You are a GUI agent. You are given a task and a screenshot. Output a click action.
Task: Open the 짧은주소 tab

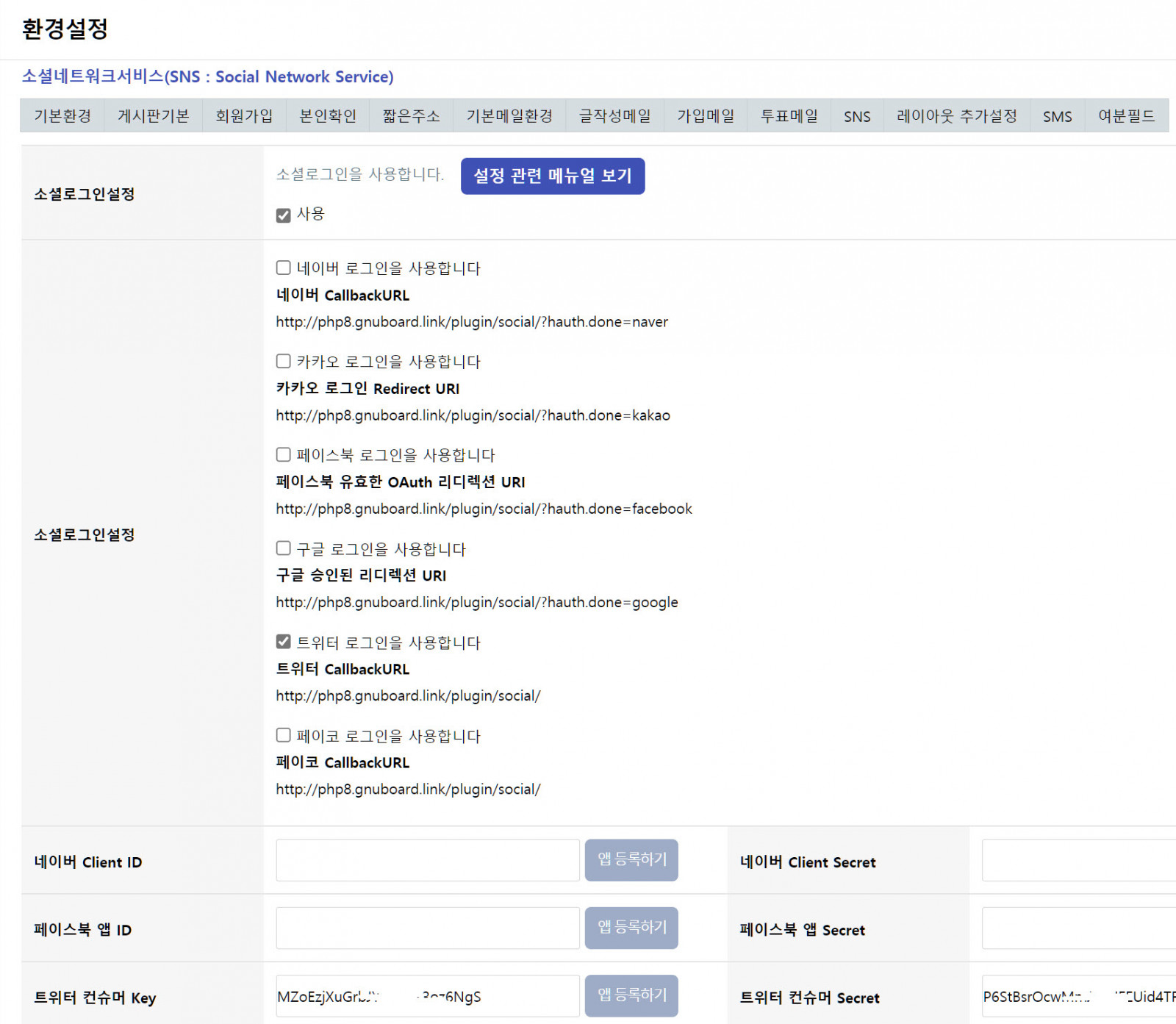pos(412,116)
